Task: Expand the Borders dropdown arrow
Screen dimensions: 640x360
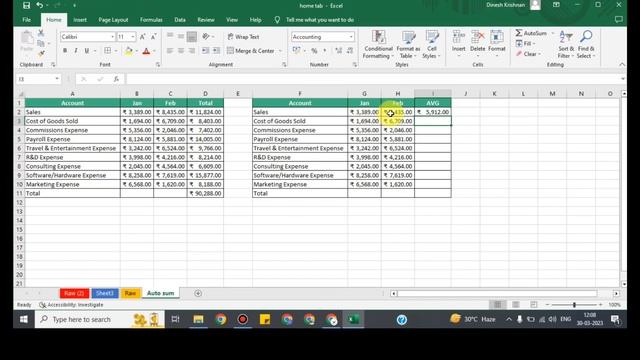Action: click(116, 51)
